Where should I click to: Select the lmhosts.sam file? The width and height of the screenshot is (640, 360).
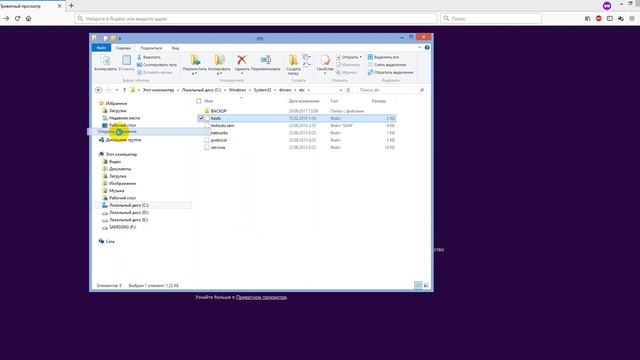222,125
